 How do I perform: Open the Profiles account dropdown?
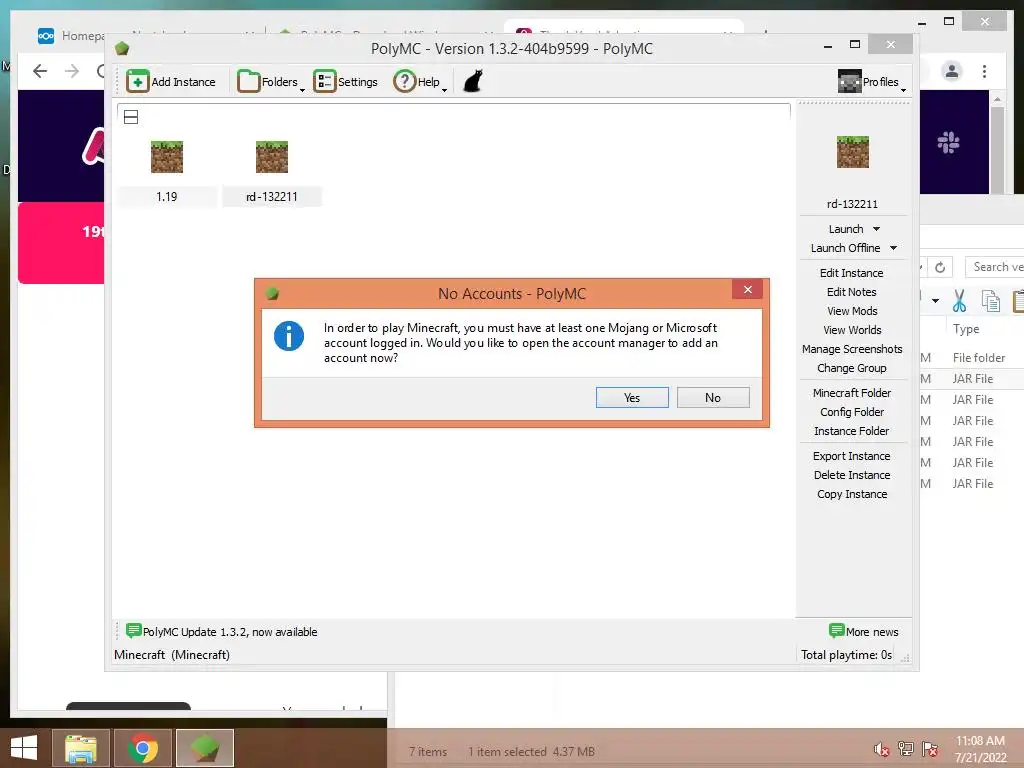pyautogui.click(x=872, y=82)
